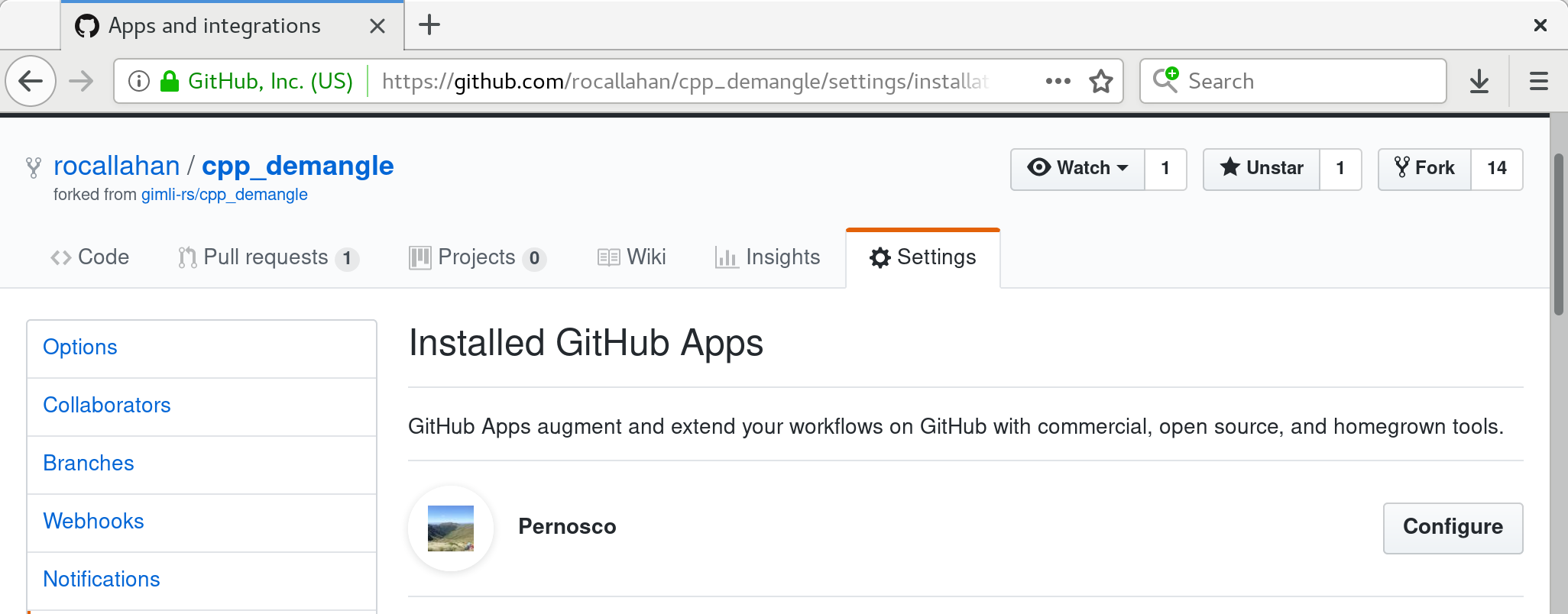
Task: Open Branches in settings sidebar
Action: 202,464
